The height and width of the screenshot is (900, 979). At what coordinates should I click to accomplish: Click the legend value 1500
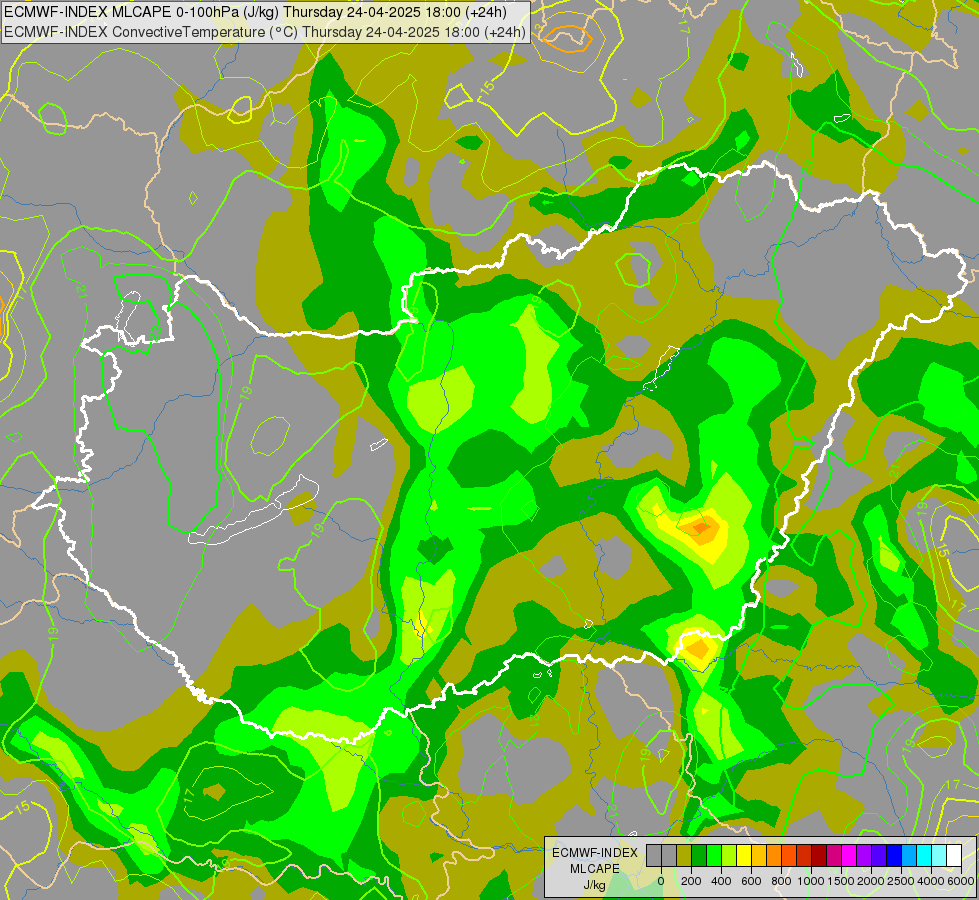point(841,881)
